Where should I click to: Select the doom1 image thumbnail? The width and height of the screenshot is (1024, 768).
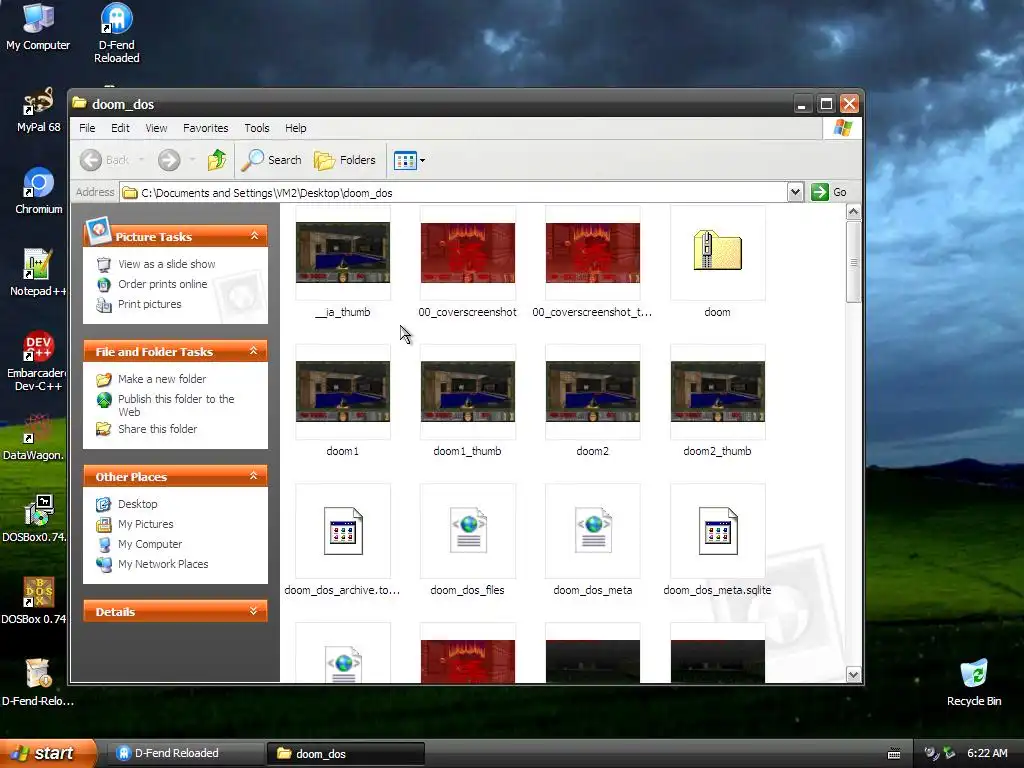pyautogui.click(x=343, y=392)
